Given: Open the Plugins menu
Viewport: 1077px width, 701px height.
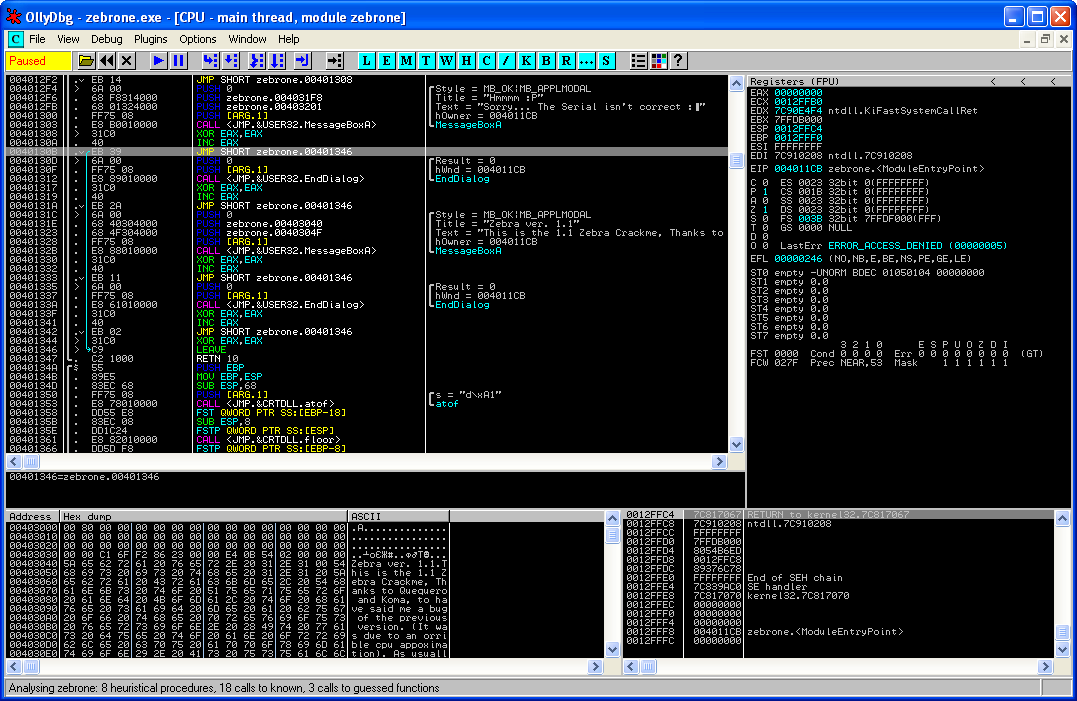Looking at the screenshot, I should [150, 39].
